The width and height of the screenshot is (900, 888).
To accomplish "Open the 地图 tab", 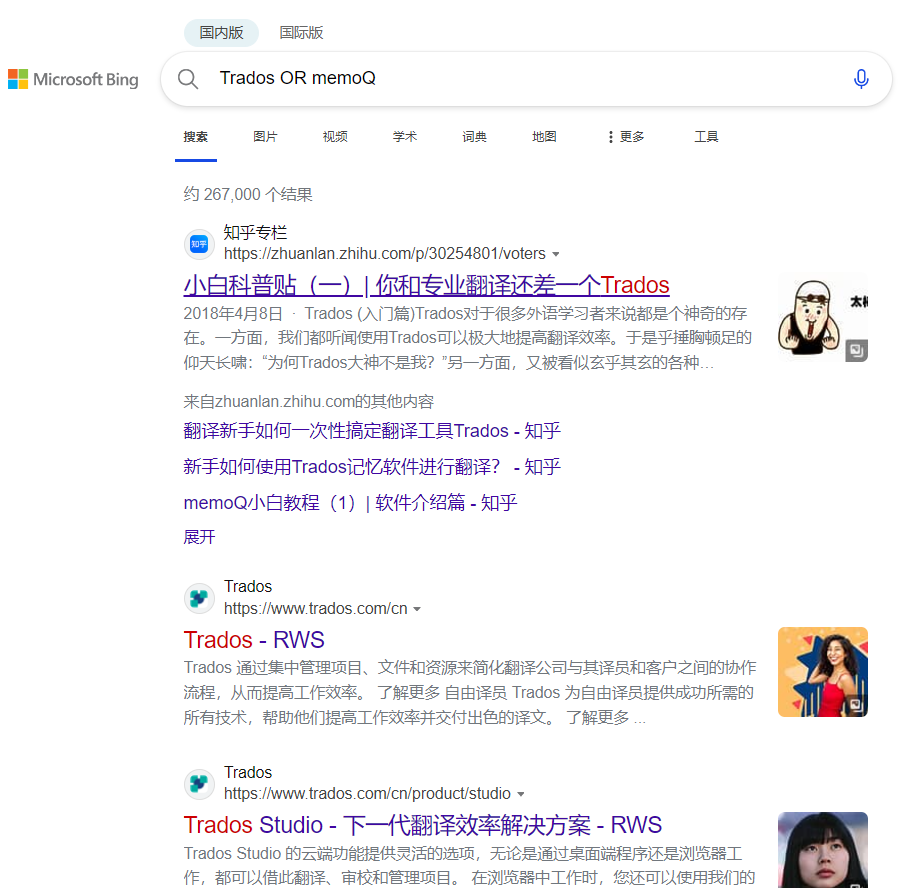I will tap(544, 137).
